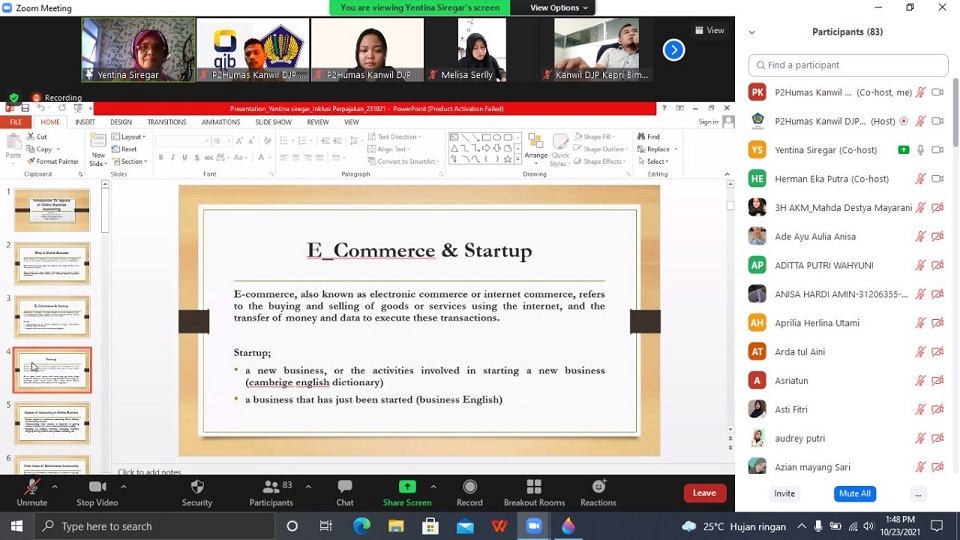Click the green Share Screen icon
The image size is (960, 540).
pos(407,488)
